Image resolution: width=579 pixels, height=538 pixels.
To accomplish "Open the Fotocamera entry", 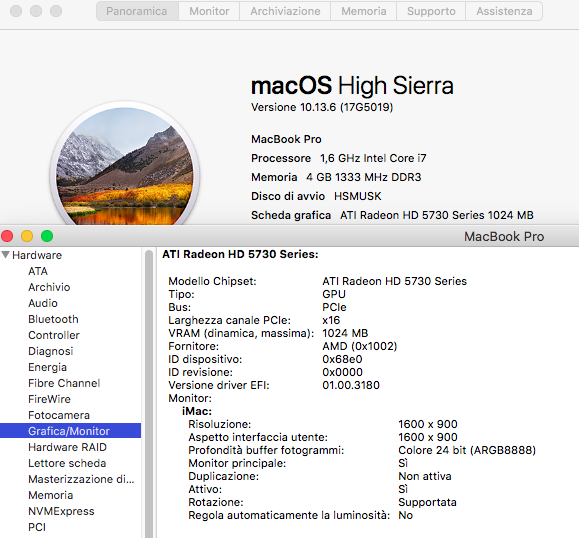I will pyautogui.click(x=59, y=415).
